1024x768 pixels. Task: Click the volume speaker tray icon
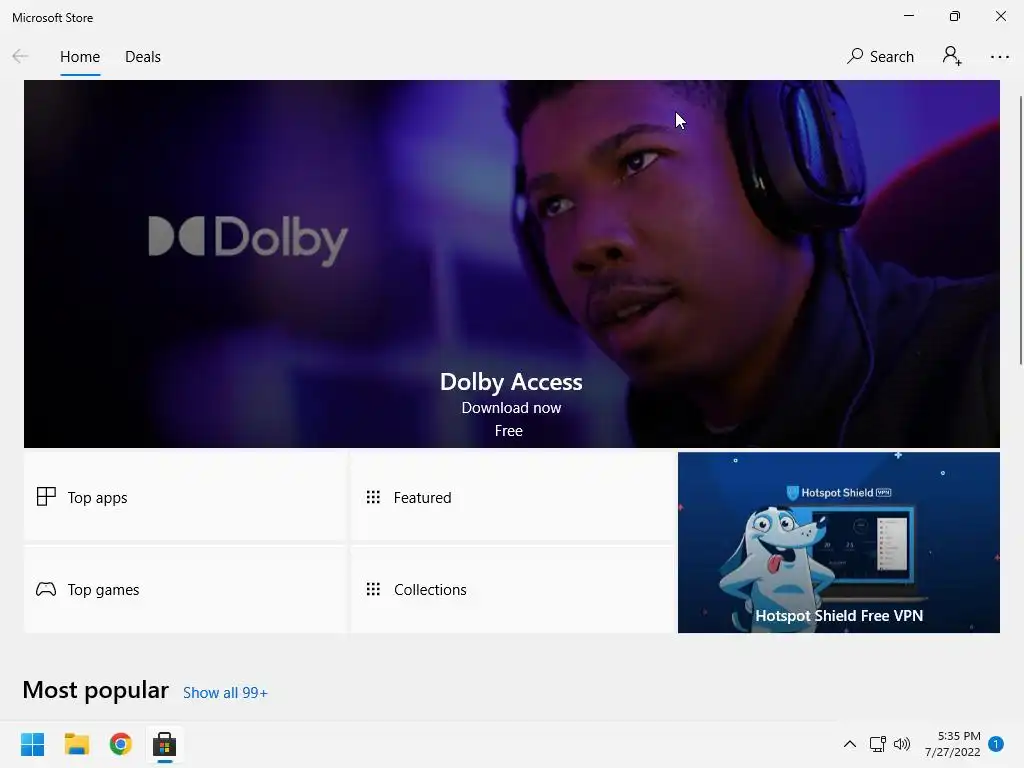point(902,744)
